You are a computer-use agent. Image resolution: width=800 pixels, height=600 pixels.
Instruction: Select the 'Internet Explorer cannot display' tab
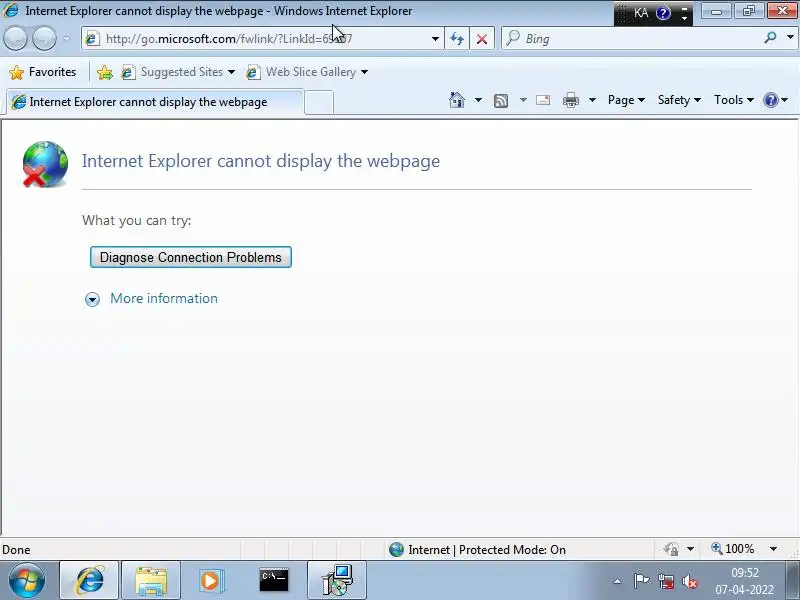(154, 102)
